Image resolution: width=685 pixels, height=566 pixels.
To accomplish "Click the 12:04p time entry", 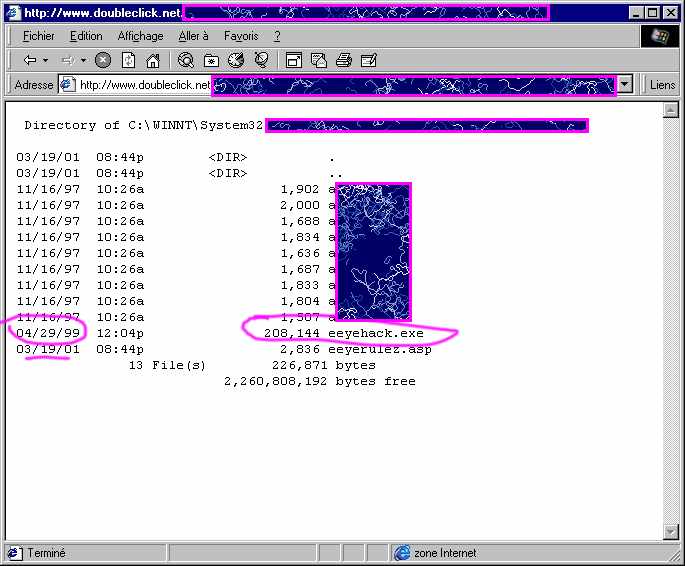I will (x=120, y=333).
